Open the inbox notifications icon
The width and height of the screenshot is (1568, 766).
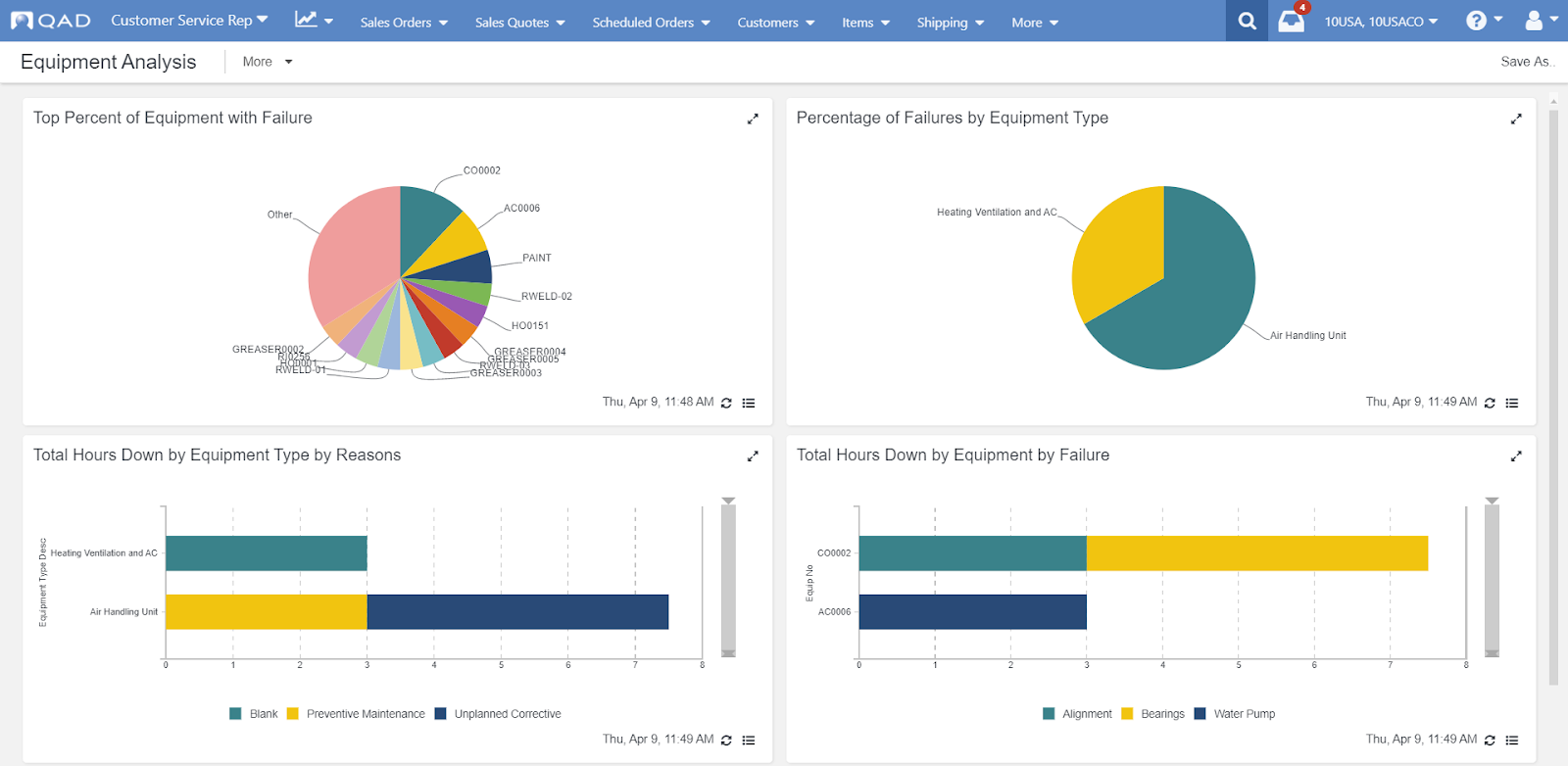pyautogui.click(x=1292, y=22)
